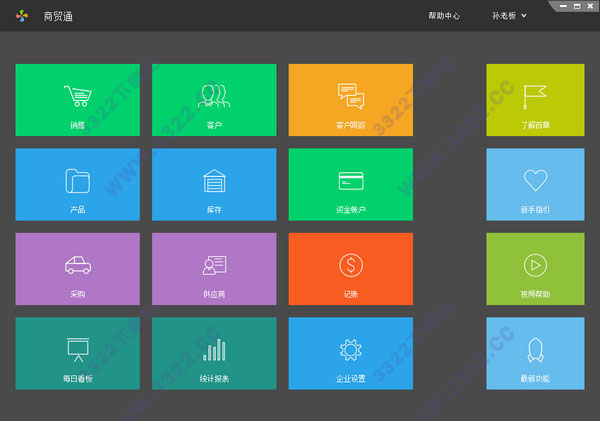The height and width of the screenshot is (421, 600).
Task: Open the 统计报表 bar chart tile
Action: (214, 354)
